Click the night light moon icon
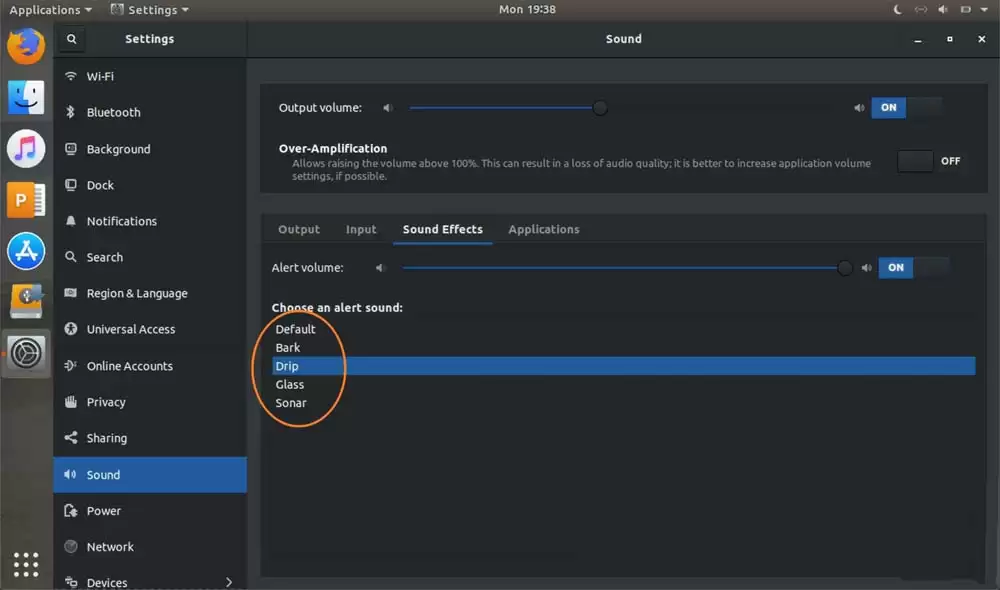The height and width of the screenshot is (590, 1000). 897,10
